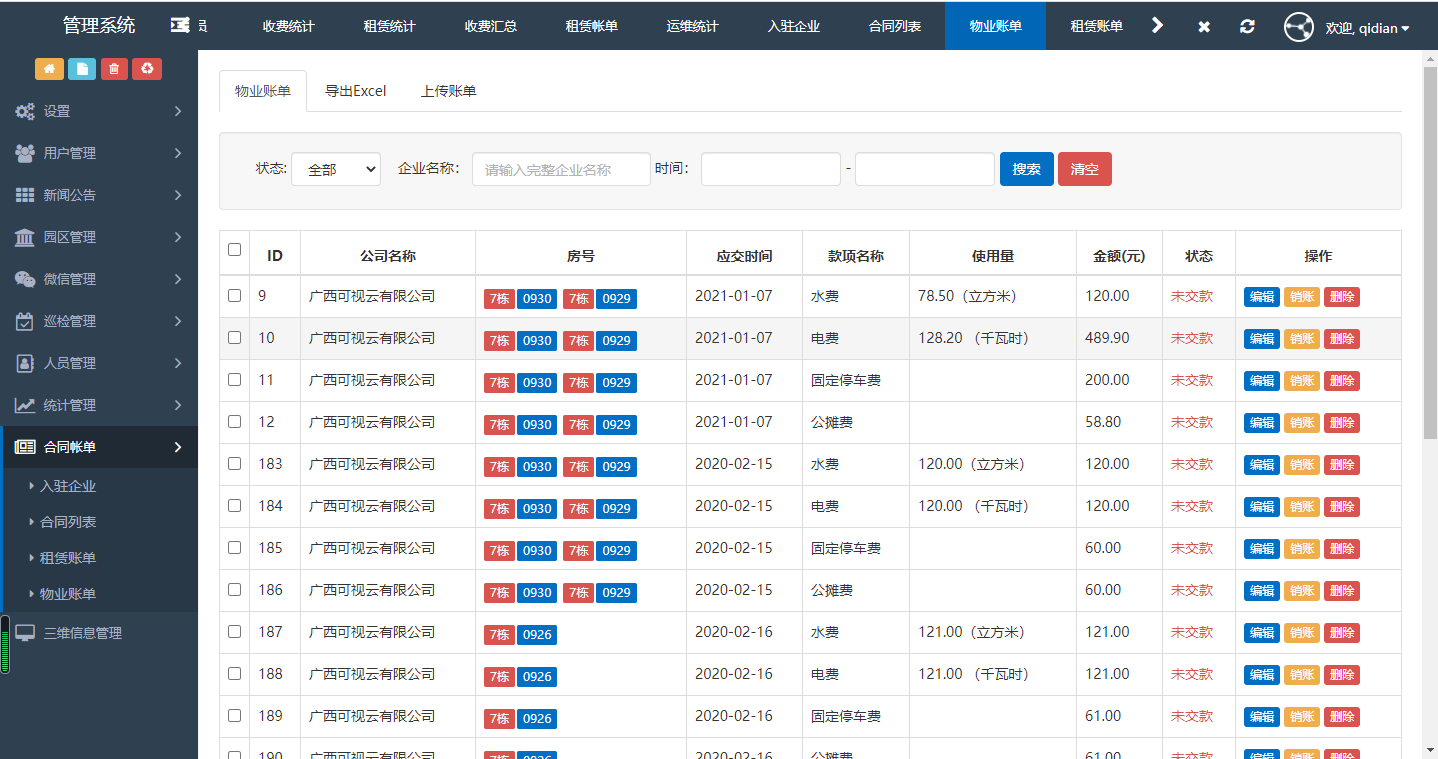Click the light-blue document icon button
1438x759 pixels.
82,69
